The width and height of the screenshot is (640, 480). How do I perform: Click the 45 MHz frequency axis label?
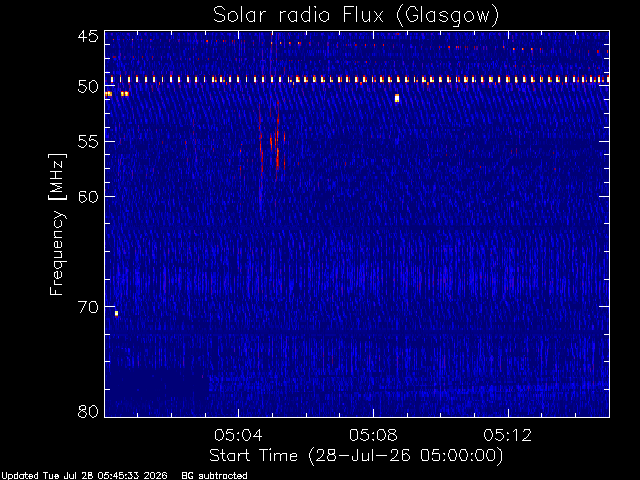pyautogui.click(x=88, y=37)
